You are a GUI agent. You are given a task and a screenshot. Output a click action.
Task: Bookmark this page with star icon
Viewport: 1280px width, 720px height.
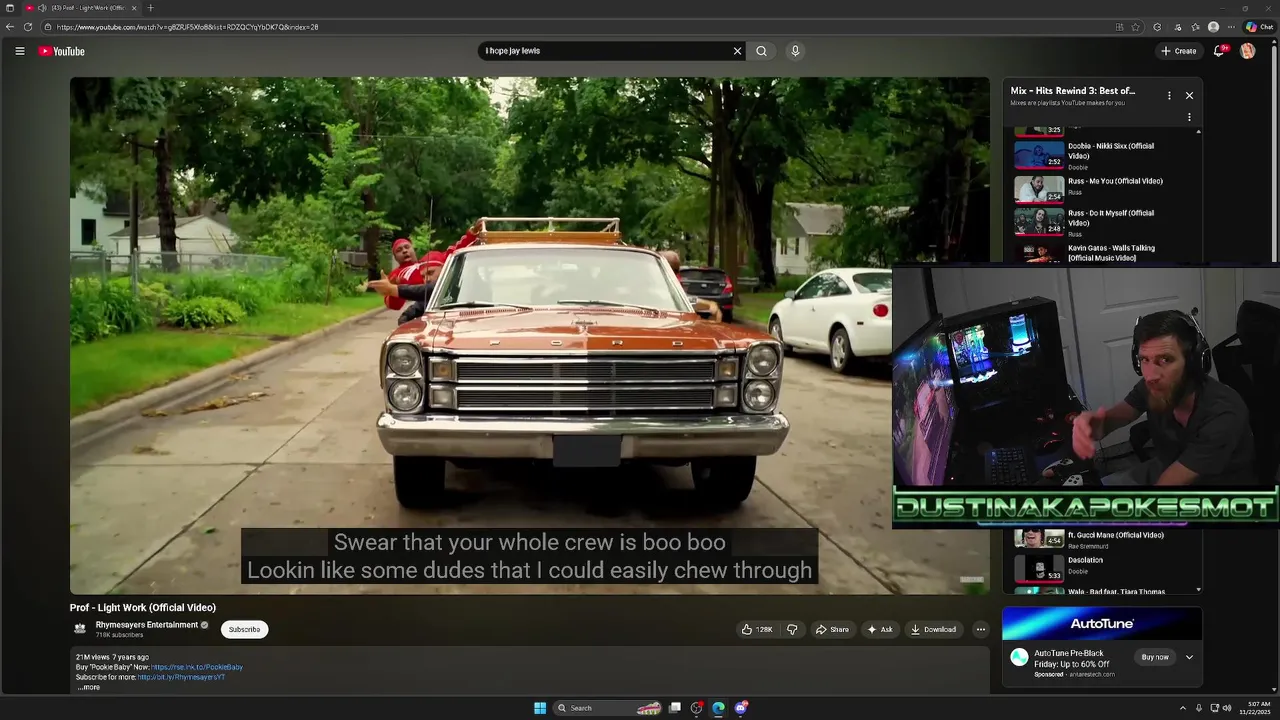1135,27
